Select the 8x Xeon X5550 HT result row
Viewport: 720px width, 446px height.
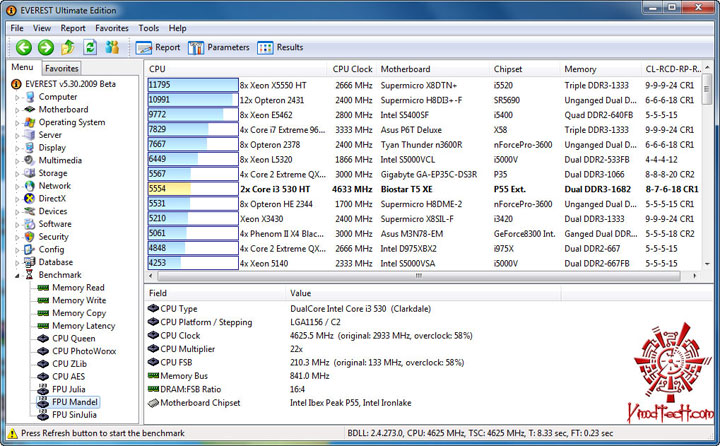coord(424,85)
